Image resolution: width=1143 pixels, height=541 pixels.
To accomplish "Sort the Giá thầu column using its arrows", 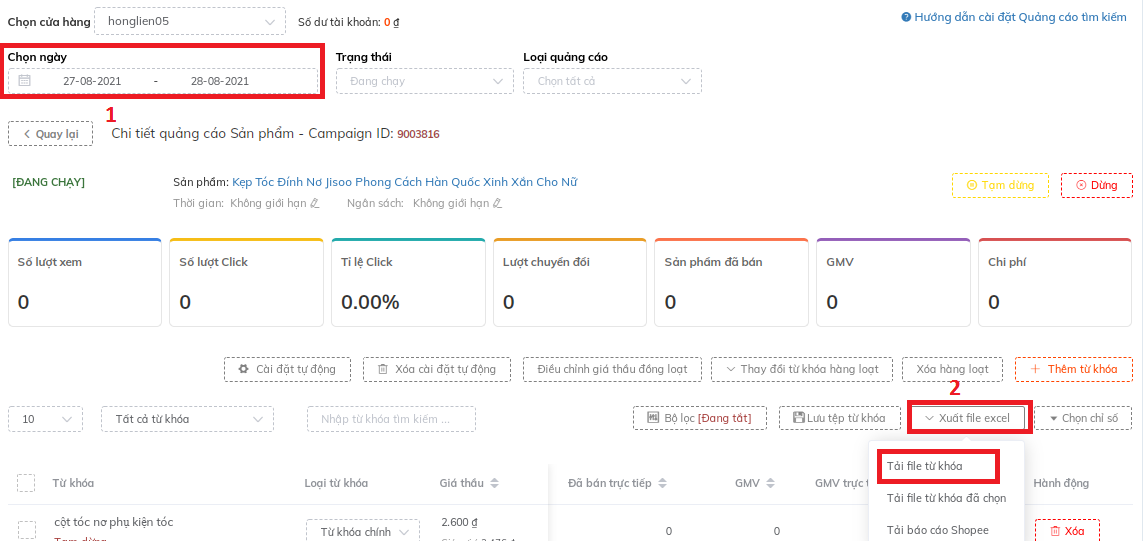I will pyautogui.click(x=494, y=483).
